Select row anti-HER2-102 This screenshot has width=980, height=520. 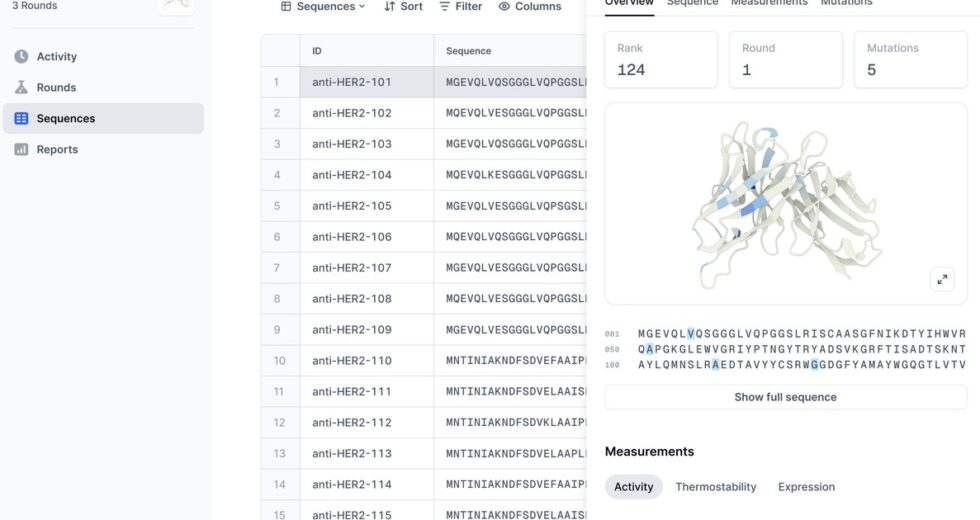[x=424, y=113]
